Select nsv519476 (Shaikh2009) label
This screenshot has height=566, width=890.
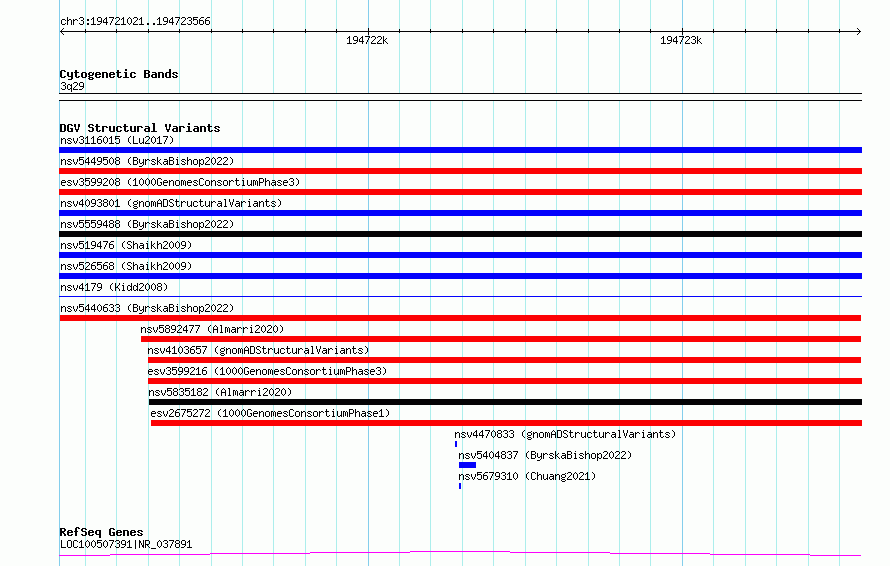(126, 245)
